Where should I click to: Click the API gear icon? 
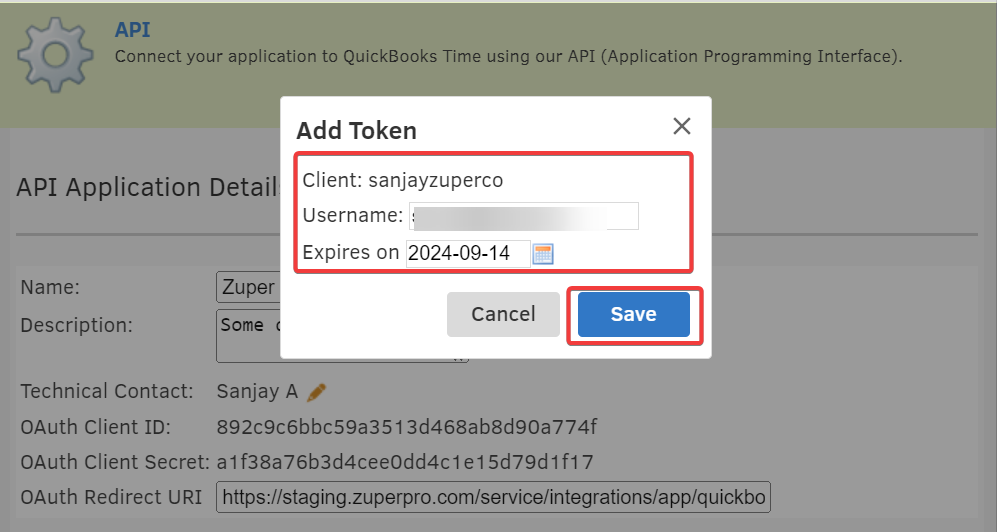pos(55,55)
